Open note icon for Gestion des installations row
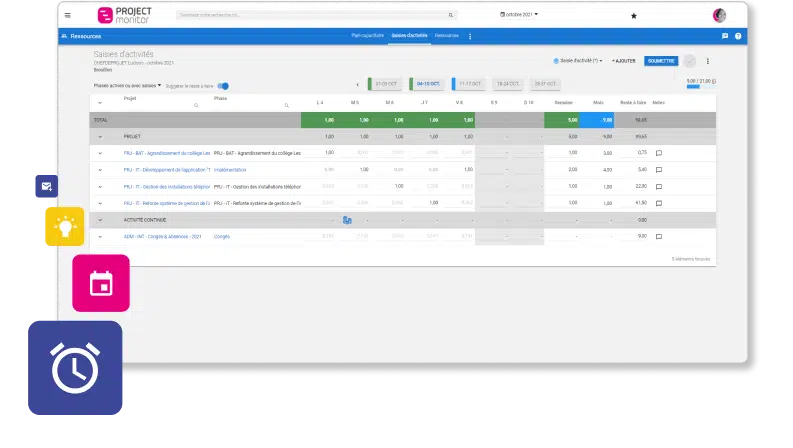 click(x=658, y=187)
